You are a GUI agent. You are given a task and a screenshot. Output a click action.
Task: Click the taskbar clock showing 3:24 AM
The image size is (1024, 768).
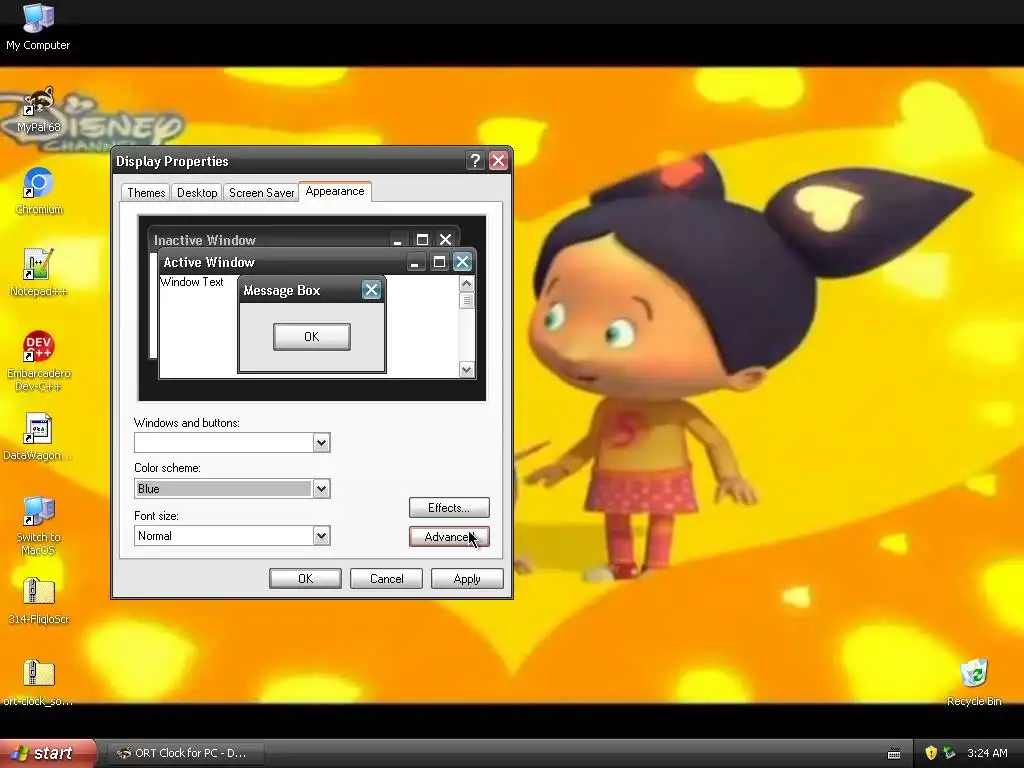pos(987,753)
